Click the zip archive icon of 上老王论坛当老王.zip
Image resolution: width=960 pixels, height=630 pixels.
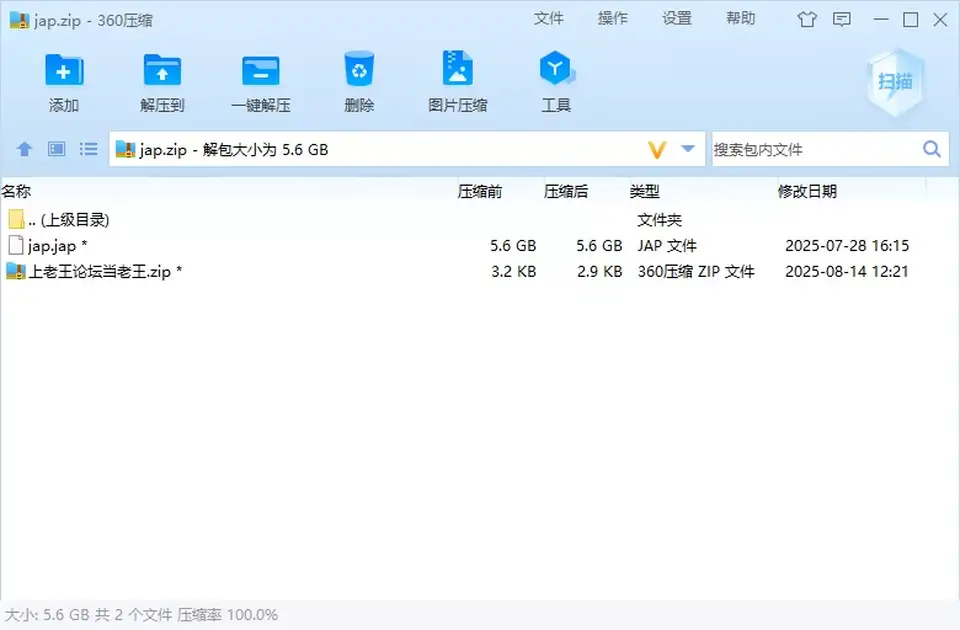pos(16,271)
